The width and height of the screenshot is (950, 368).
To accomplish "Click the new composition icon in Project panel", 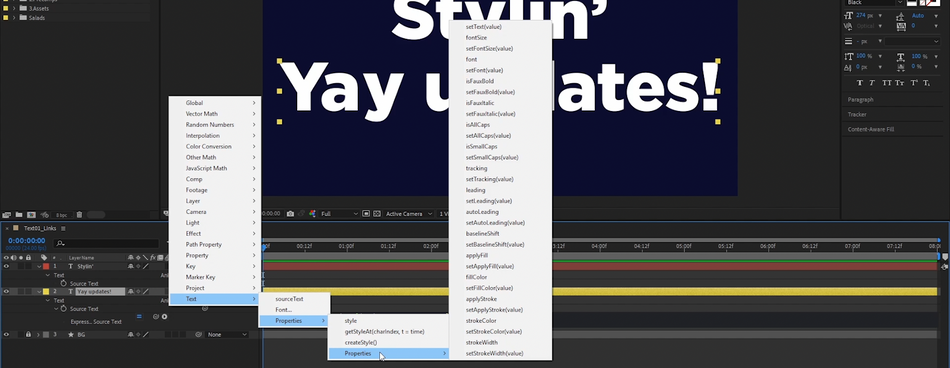I will [32, 215].
